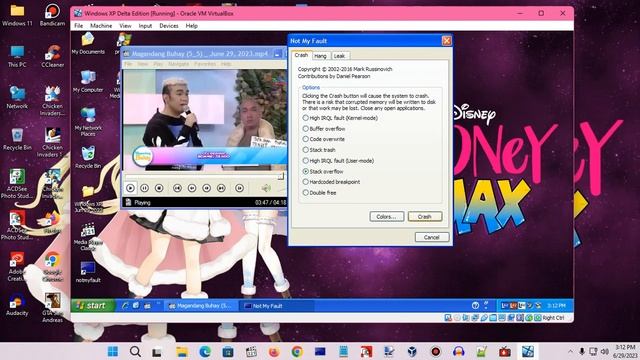This screenshot has width=640, height=360.
Task: Open This PC on host desktop
Action: click(17, 56)
